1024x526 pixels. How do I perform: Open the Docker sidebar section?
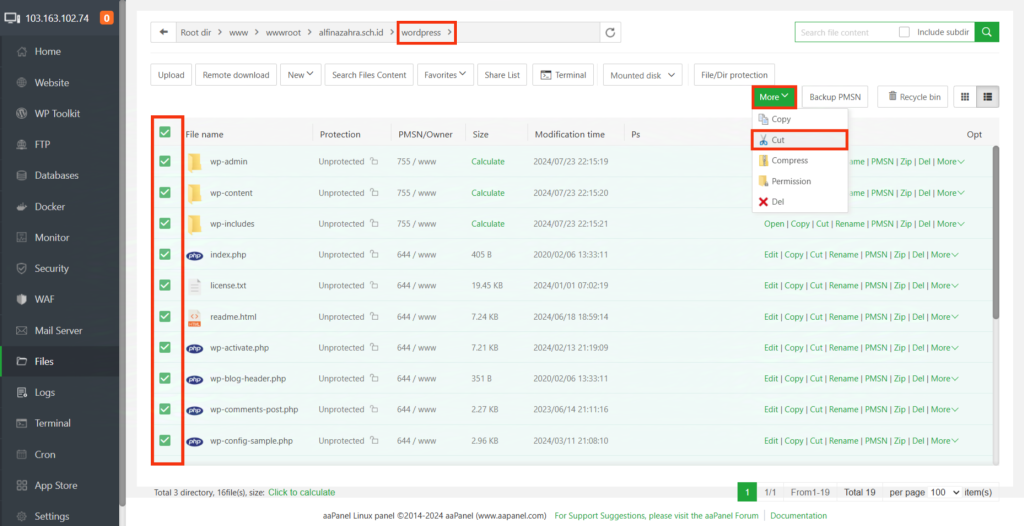point(49,207)
